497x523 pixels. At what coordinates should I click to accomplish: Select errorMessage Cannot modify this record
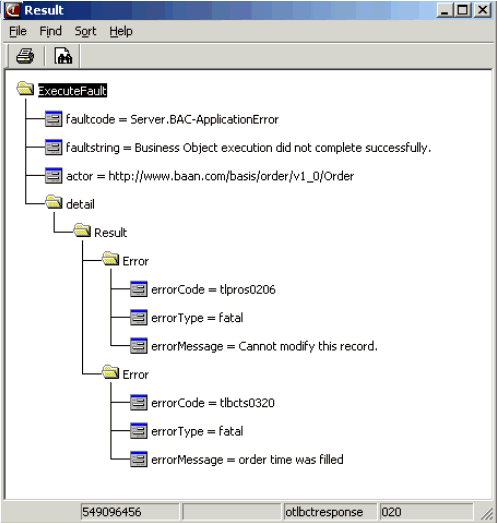(264, 346)
